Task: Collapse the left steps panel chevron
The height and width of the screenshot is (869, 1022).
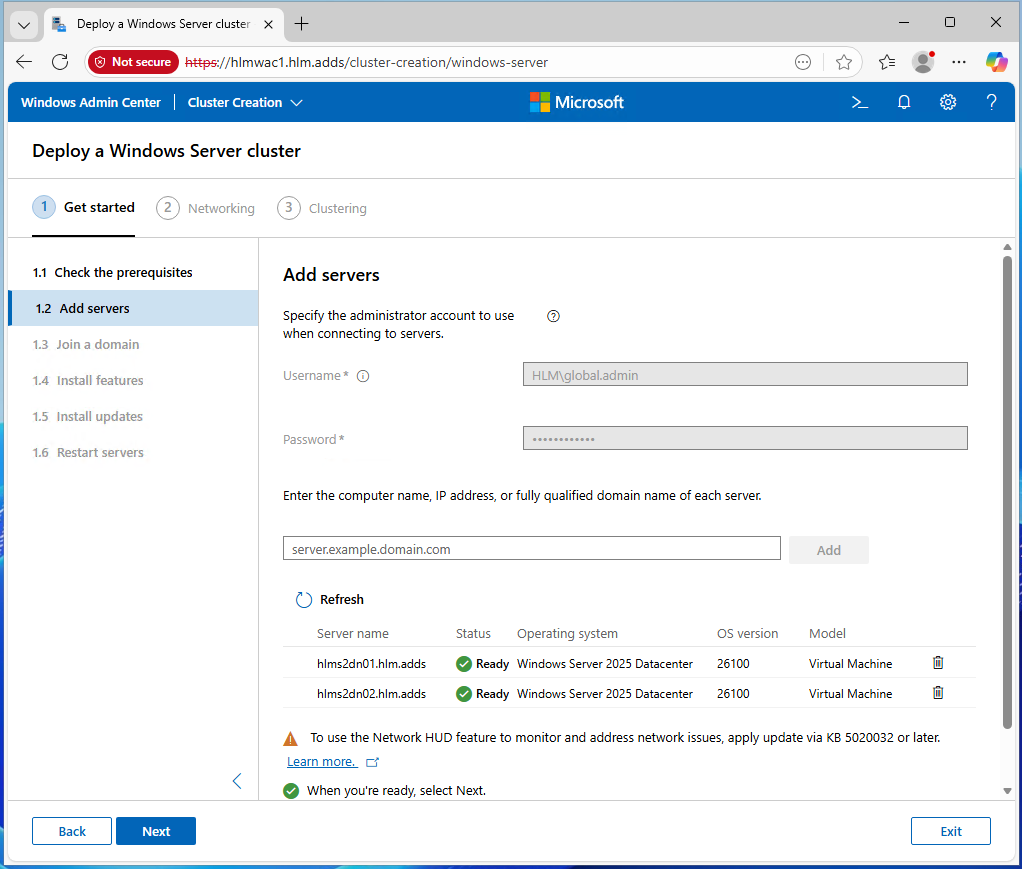Action: (x=237, y=781)
